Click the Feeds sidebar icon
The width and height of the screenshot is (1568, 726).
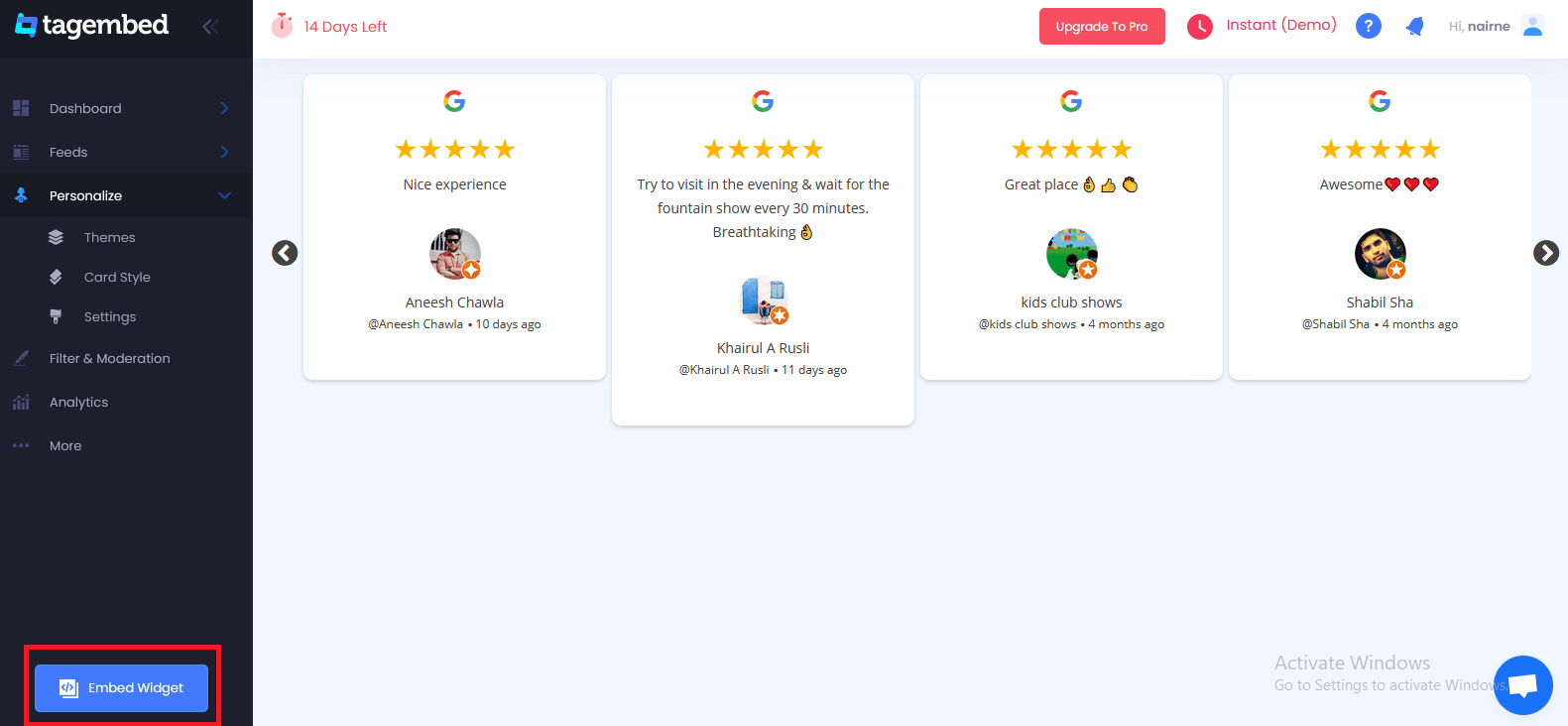[x=21, y=152]
